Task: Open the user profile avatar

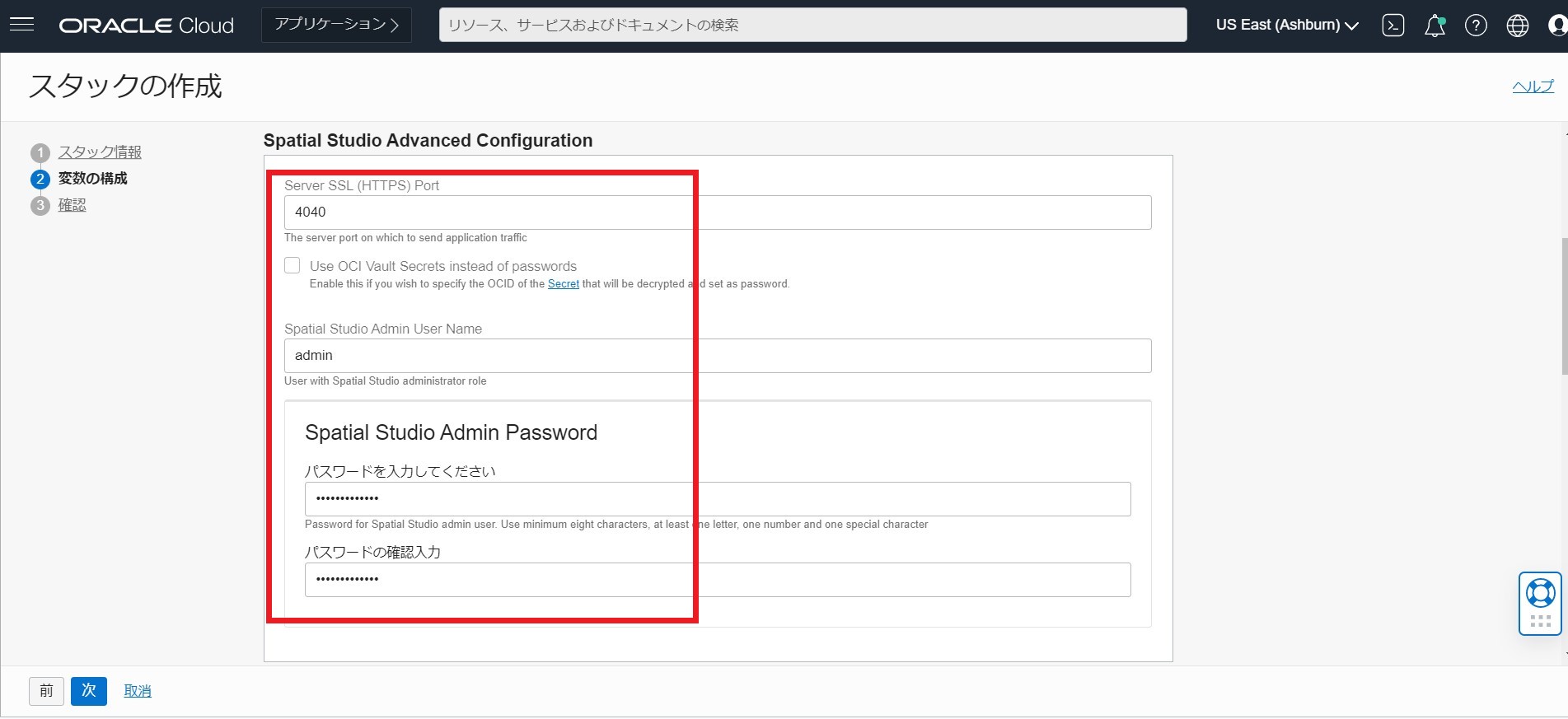Action: (x=1557, y=26)
